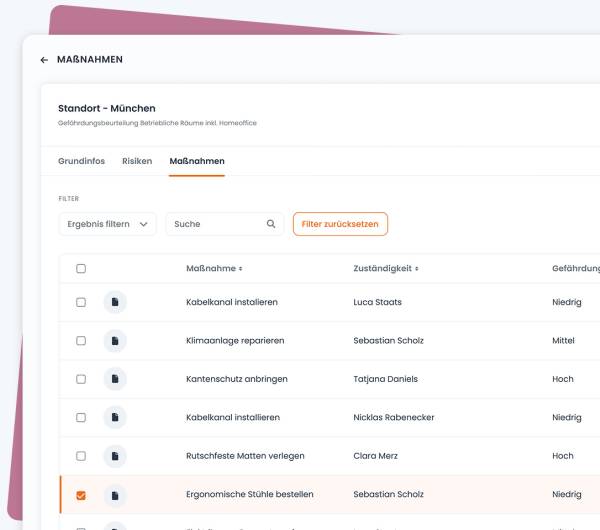Viewport: 600px width, 530px height.
Task: Select the Maßnahmen tab
Action: 197,161
